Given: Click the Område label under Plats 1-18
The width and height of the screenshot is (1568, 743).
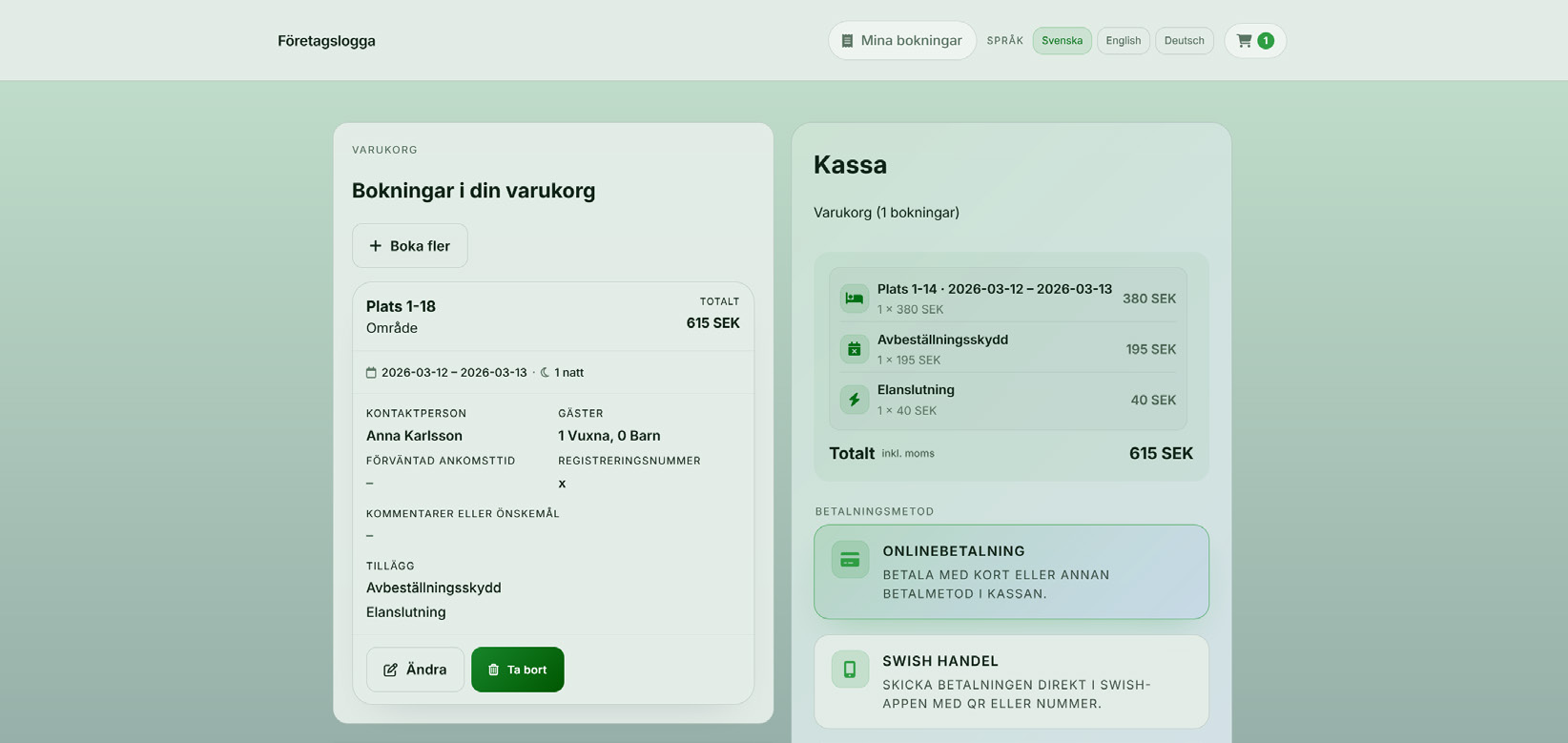Looking at the screenshot, I should click(x=392, y=328).
